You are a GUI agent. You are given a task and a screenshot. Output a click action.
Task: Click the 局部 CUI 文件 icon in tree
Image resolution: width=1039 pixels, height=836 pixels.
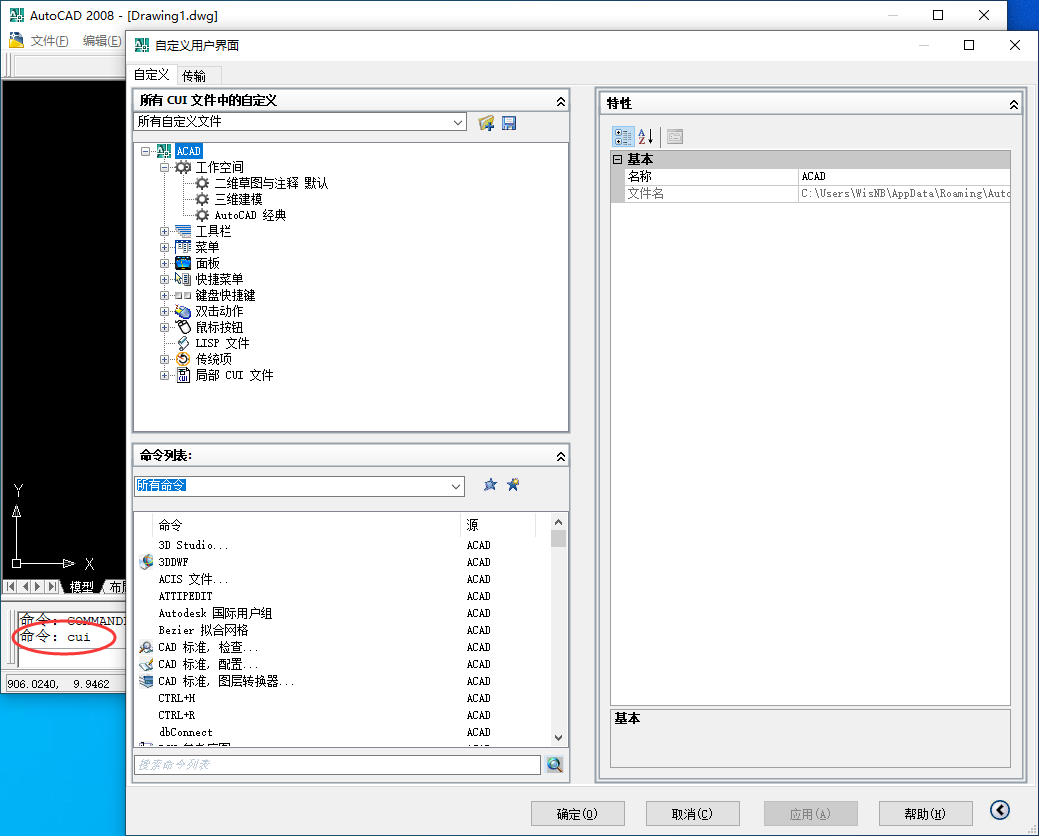click(183, 375)
